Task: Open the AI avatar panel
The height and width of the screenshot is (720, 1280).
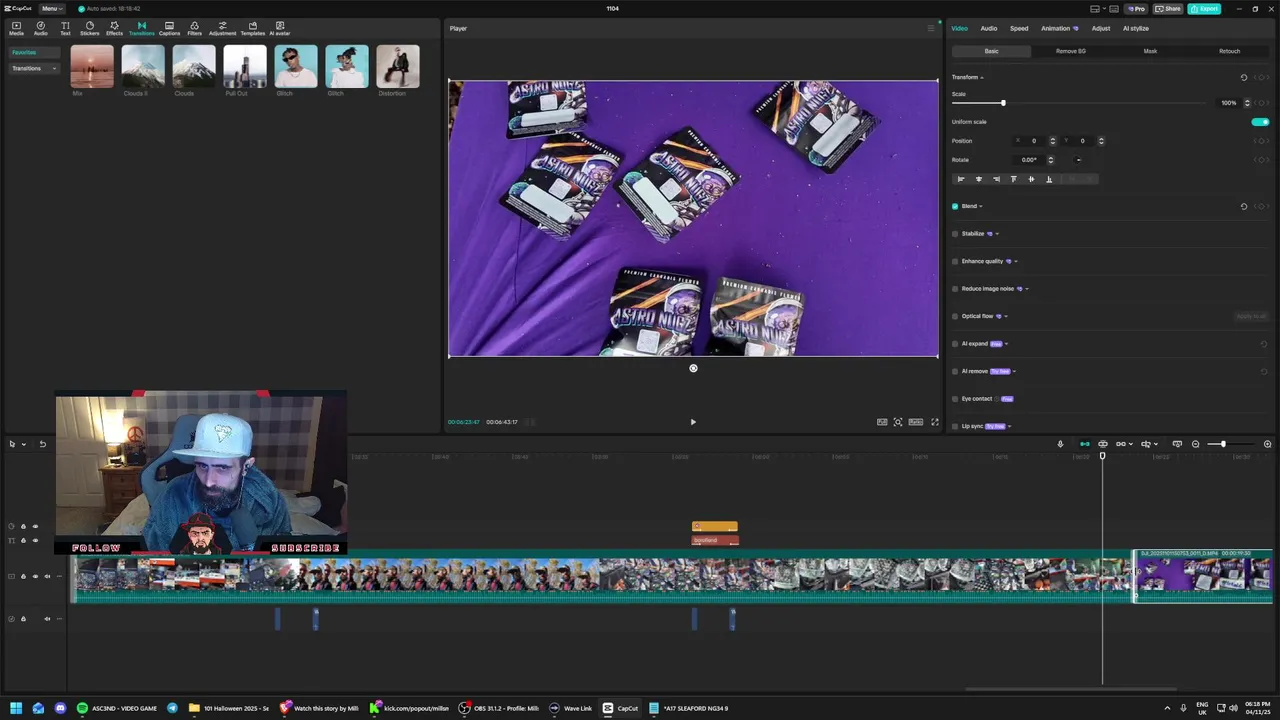Action: 279,28
